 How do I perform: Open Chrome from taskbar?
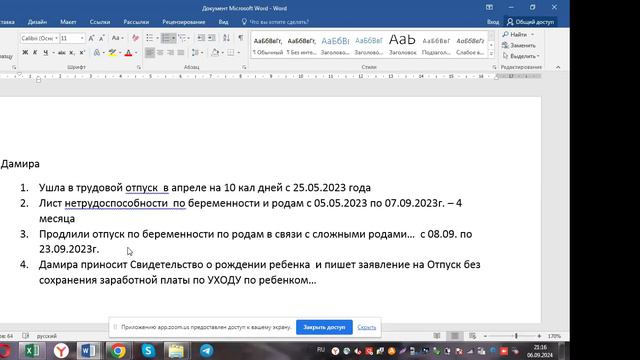118,351
